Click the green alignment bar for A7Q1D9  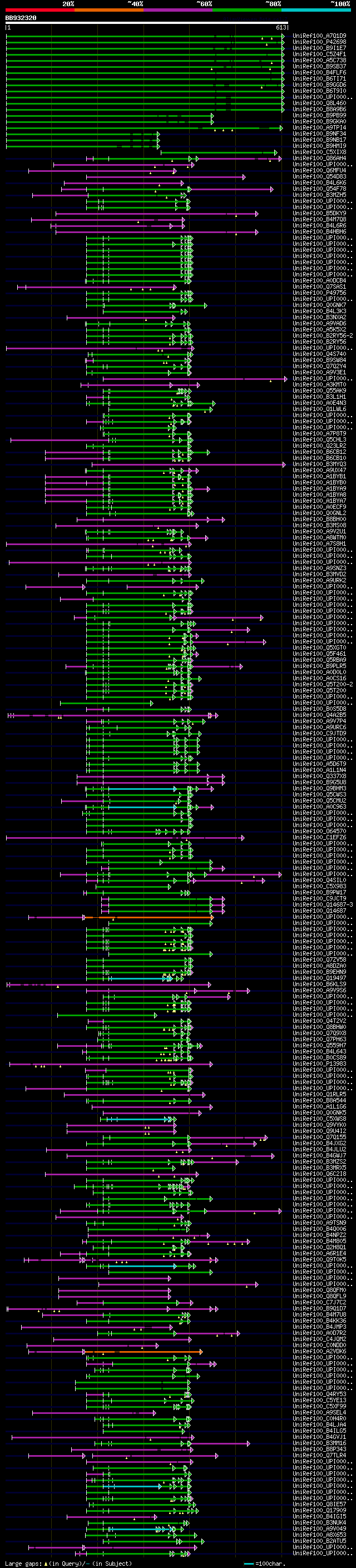[x=145, y=36]
